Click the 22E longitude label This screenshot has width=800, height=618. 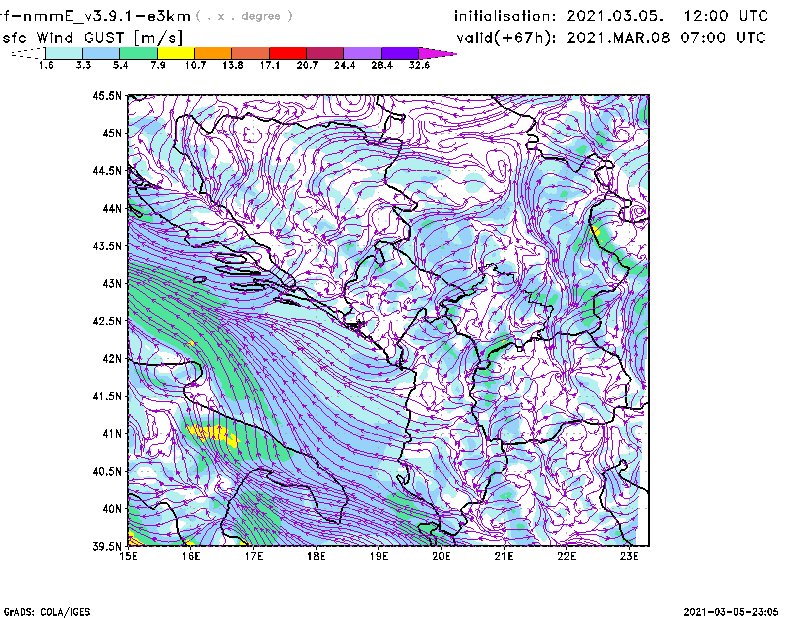(x=566, y=556)
